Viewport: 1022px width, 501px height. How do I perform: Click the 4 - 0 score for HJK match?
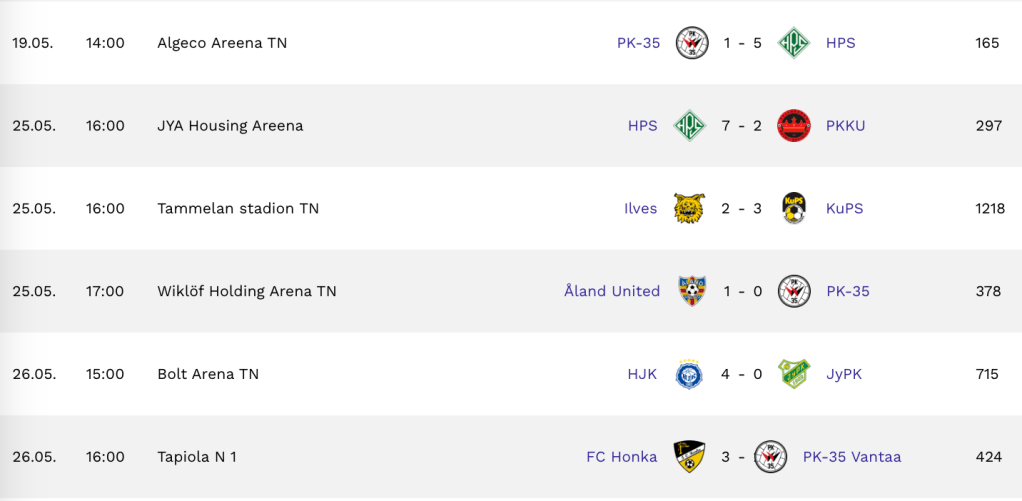tap(742, 374)
